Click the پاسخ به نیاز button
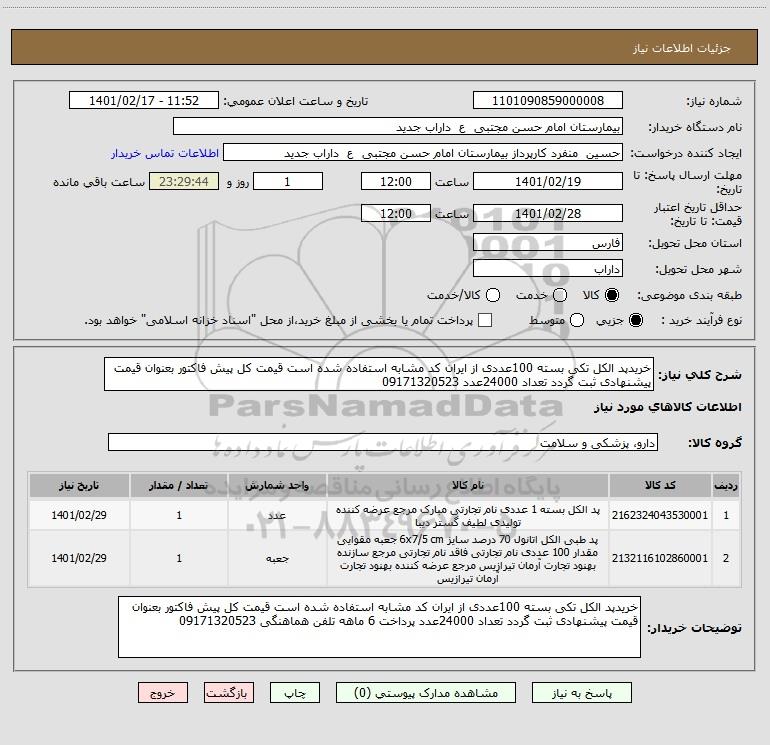This screenshot has height=745, width=770. [582, 693]
